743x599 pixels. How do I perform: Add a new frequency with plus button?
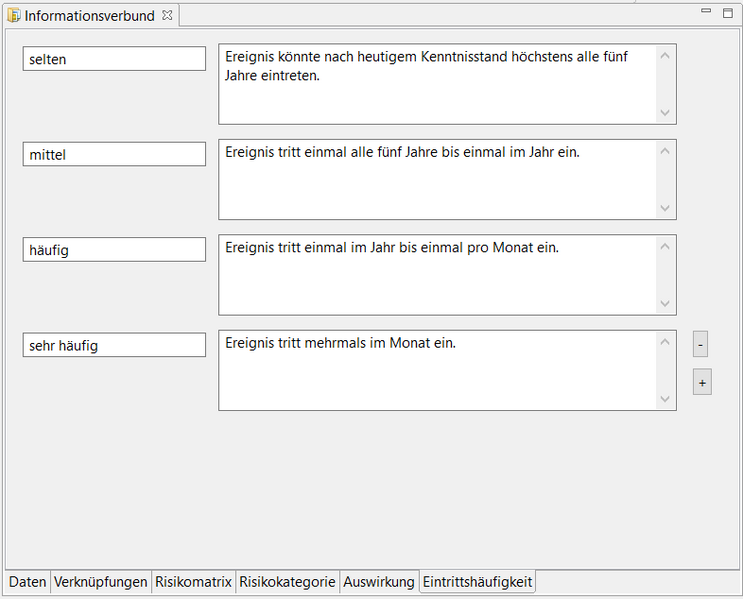(702, 382)
